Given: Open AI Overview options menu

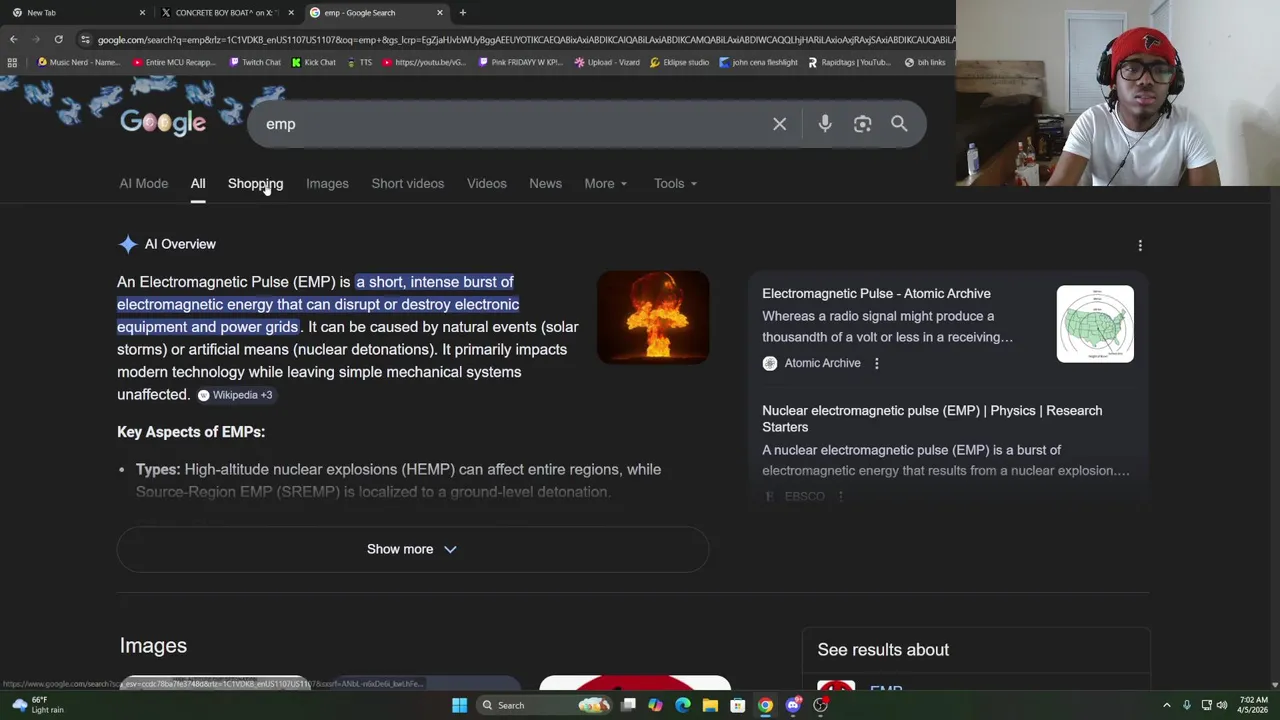Looking at the screenshot, I should (x=1140, y=245).
